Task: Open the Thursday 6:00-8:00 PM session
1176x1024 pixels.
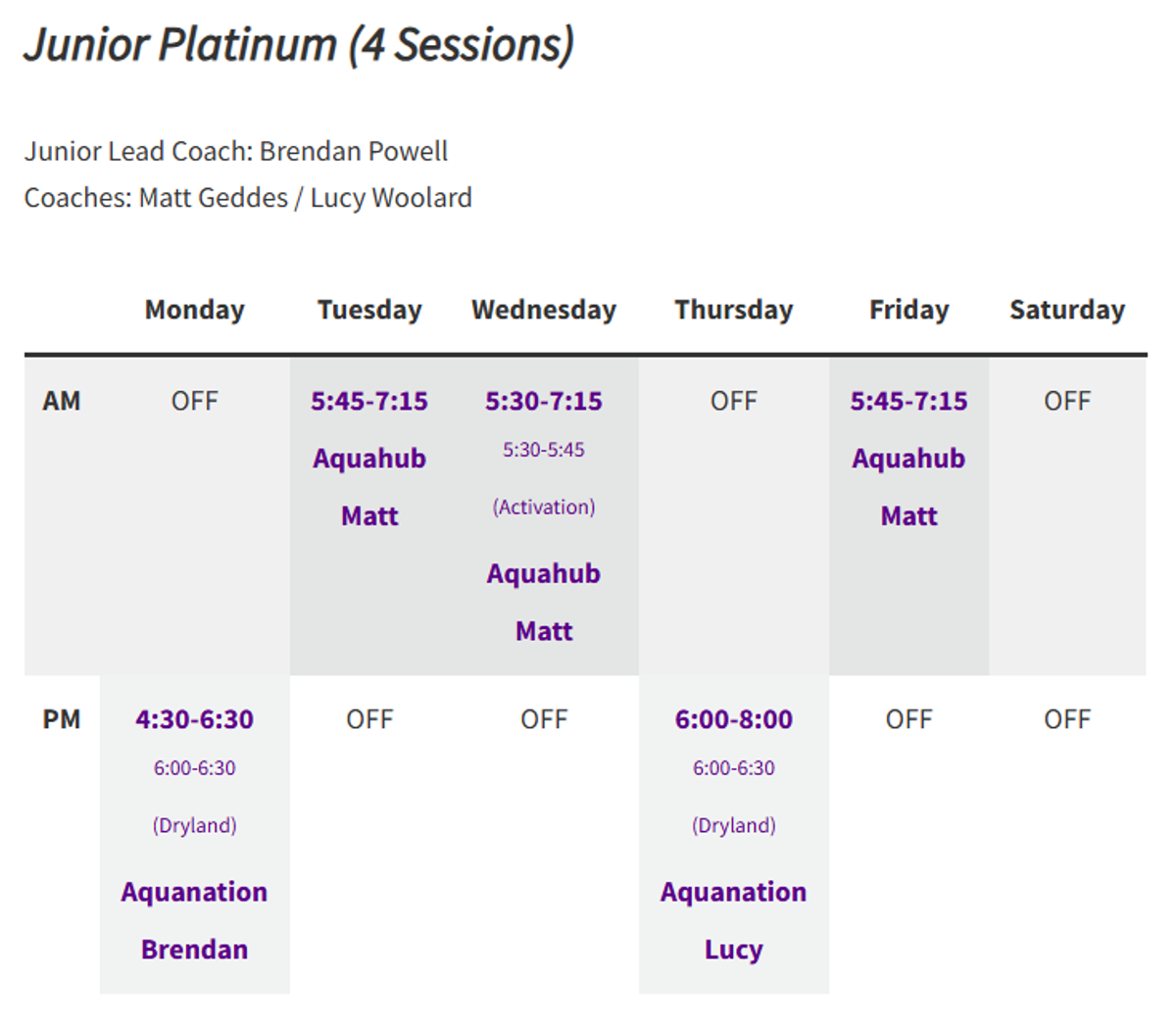Action: [x=734, y=719]
